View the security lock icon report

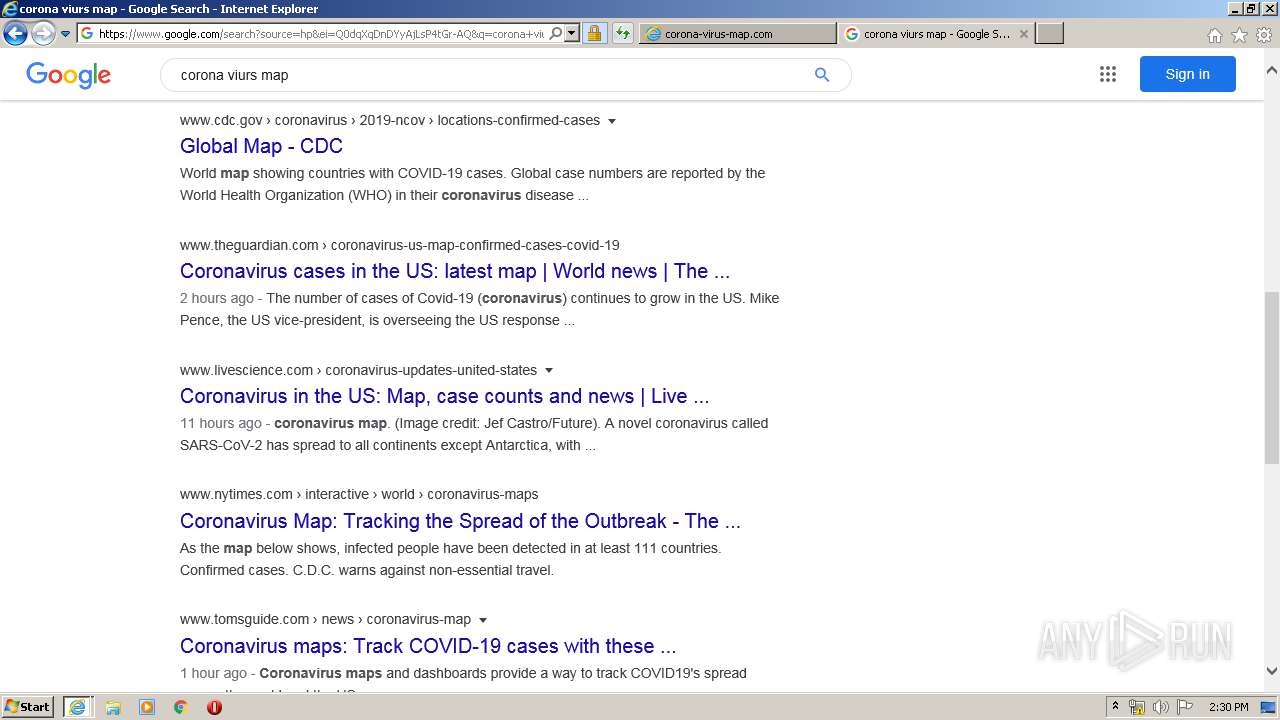click(594, 33)
